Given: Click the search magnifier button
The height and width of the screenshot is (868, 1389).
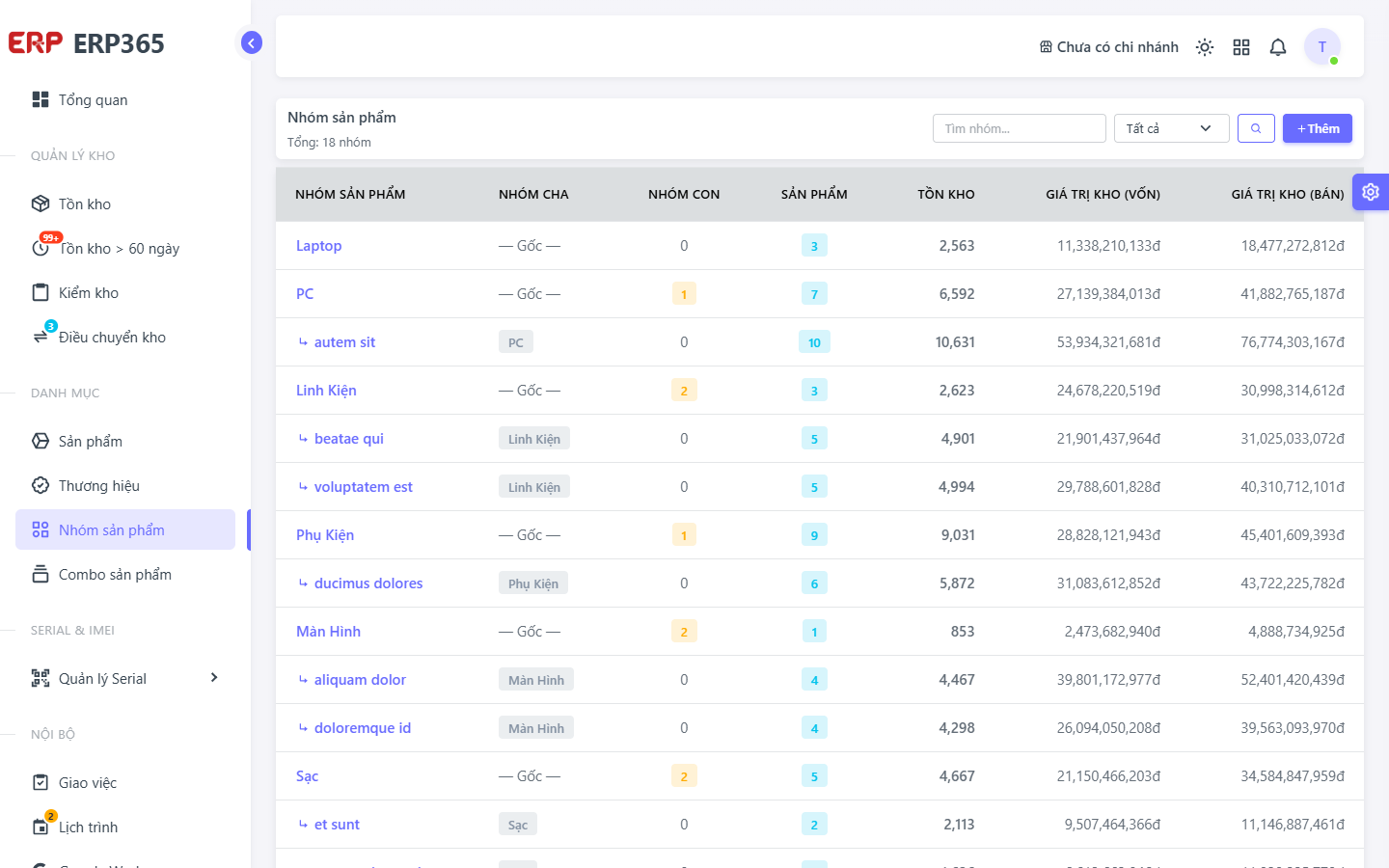Looking at the screenshot, I should pos(1256,128).
